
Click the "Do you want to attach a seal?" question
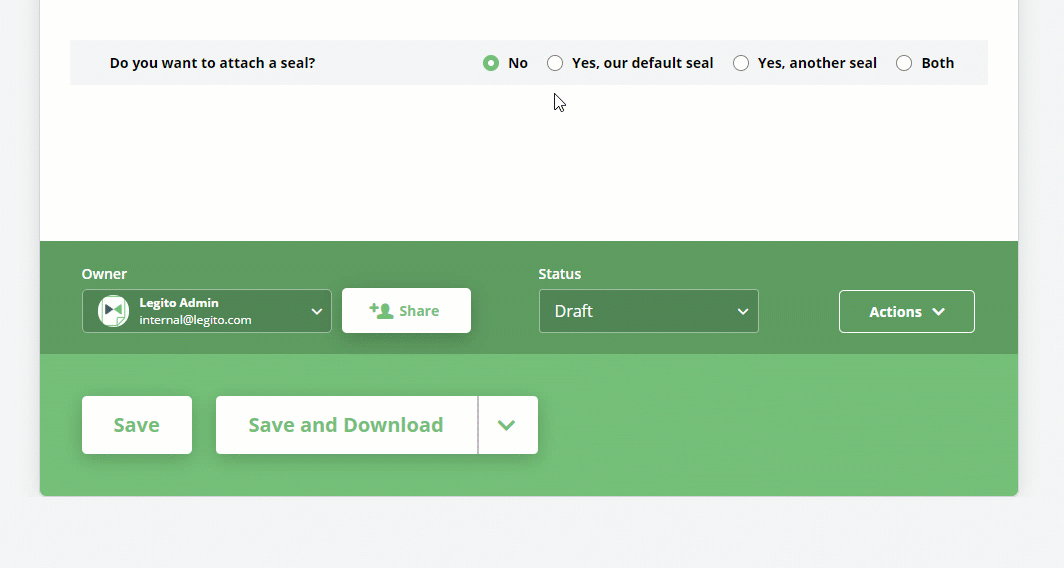tap(212, 63)
